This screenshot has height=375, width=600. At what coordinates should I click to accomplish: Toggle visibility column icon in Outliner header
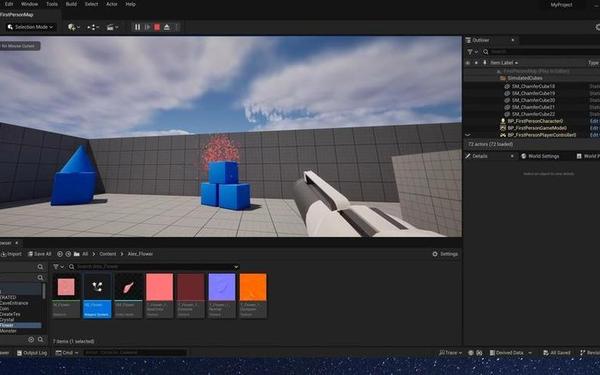(468, 63)
